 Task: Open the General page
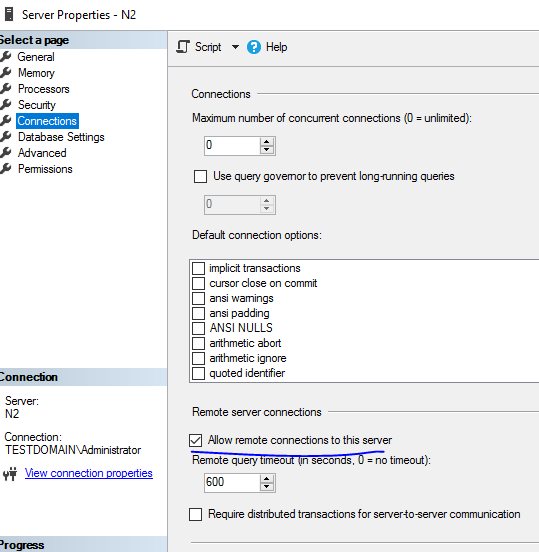point(36,57)
